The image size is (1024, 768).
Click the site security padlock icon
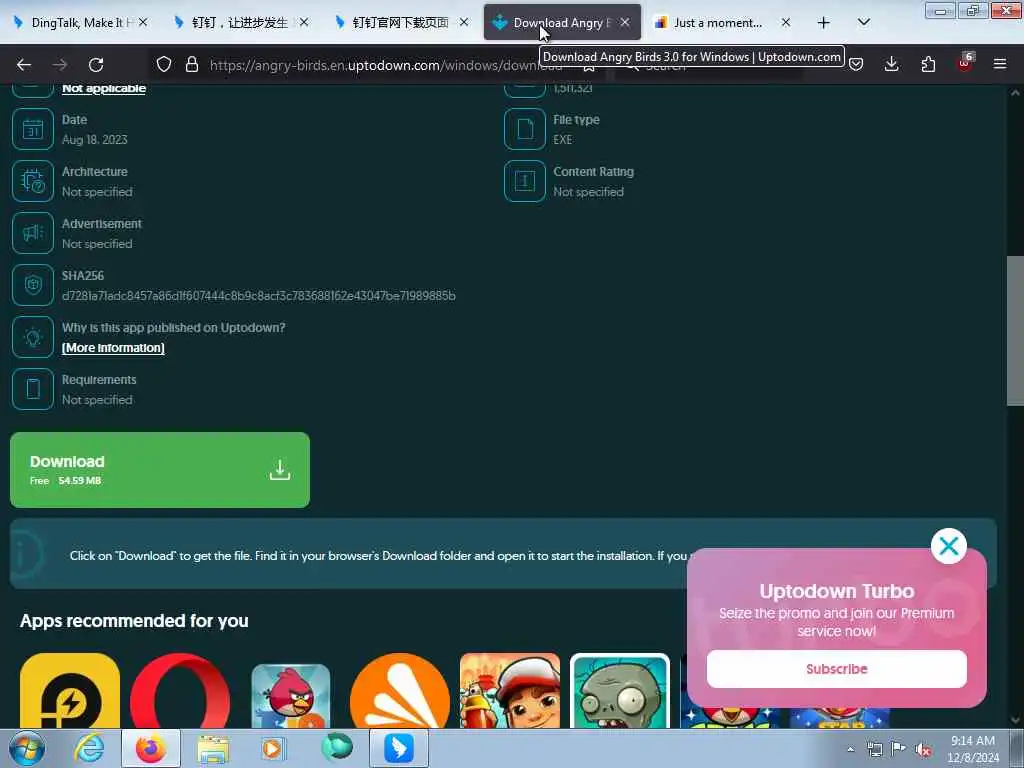tap(191, 64)
